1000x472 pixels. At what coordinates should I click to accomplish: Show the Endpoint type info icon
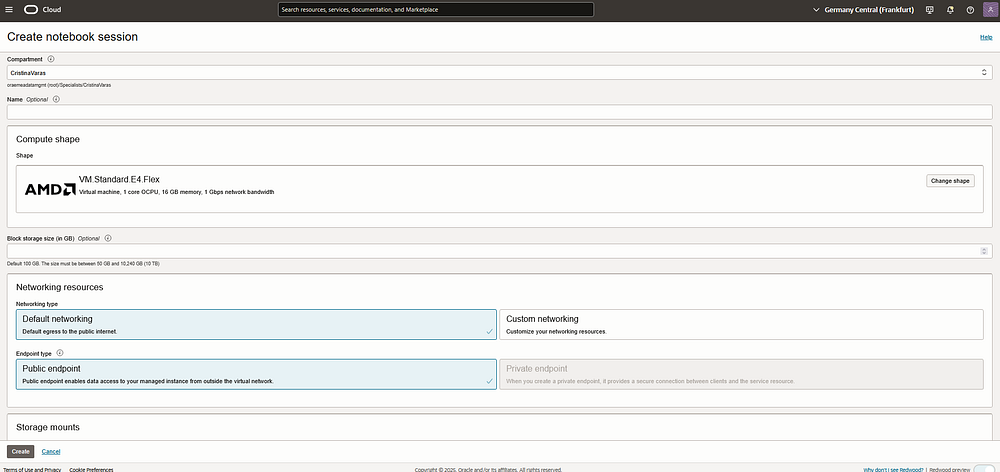coord(59,352)
